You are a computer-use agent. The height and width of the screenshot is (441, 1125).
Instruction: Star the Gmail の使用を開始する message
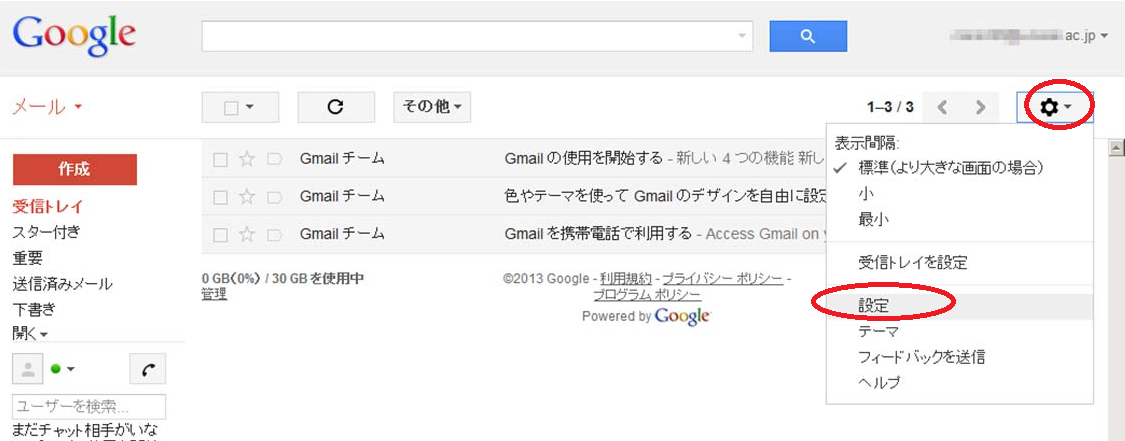247,158
